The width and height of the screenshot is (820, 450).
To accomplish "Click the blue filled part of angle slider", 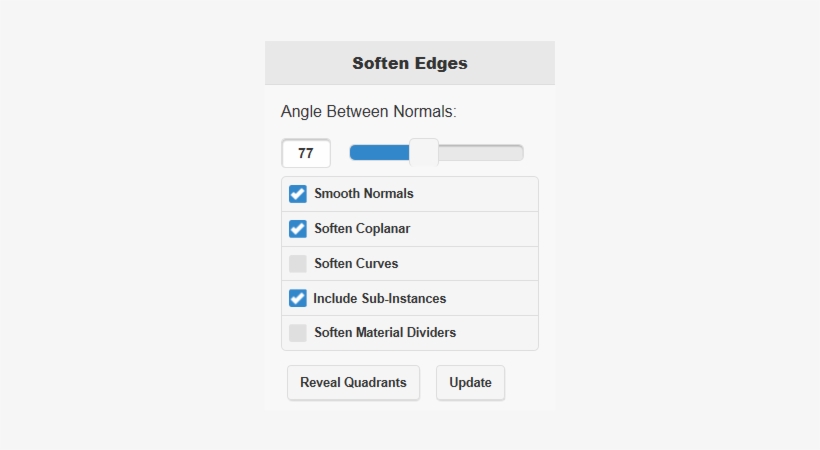I will (x=380, y=153).
